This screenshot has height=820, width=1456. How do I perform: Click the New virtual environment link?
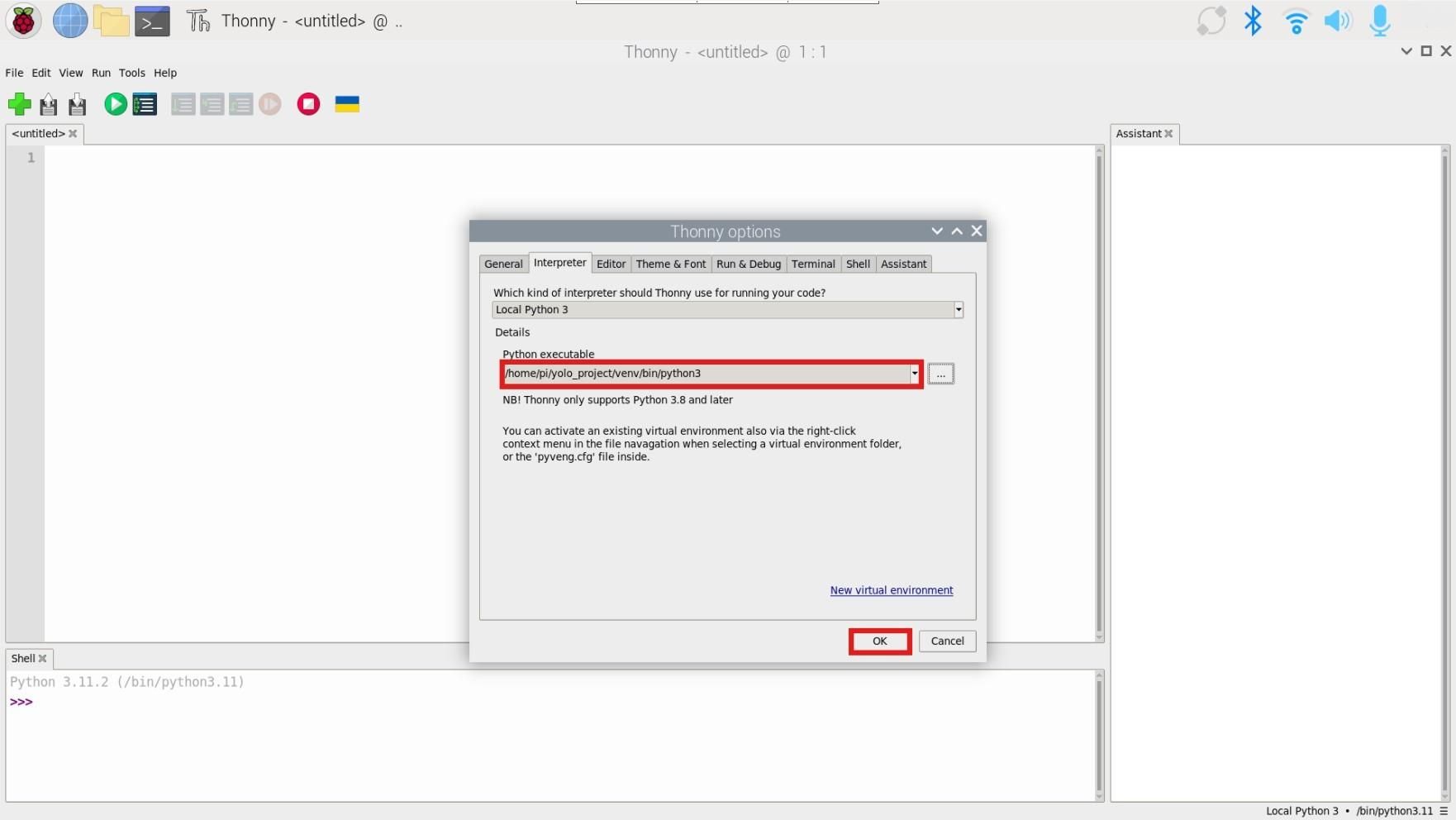(x=892, y=590)
